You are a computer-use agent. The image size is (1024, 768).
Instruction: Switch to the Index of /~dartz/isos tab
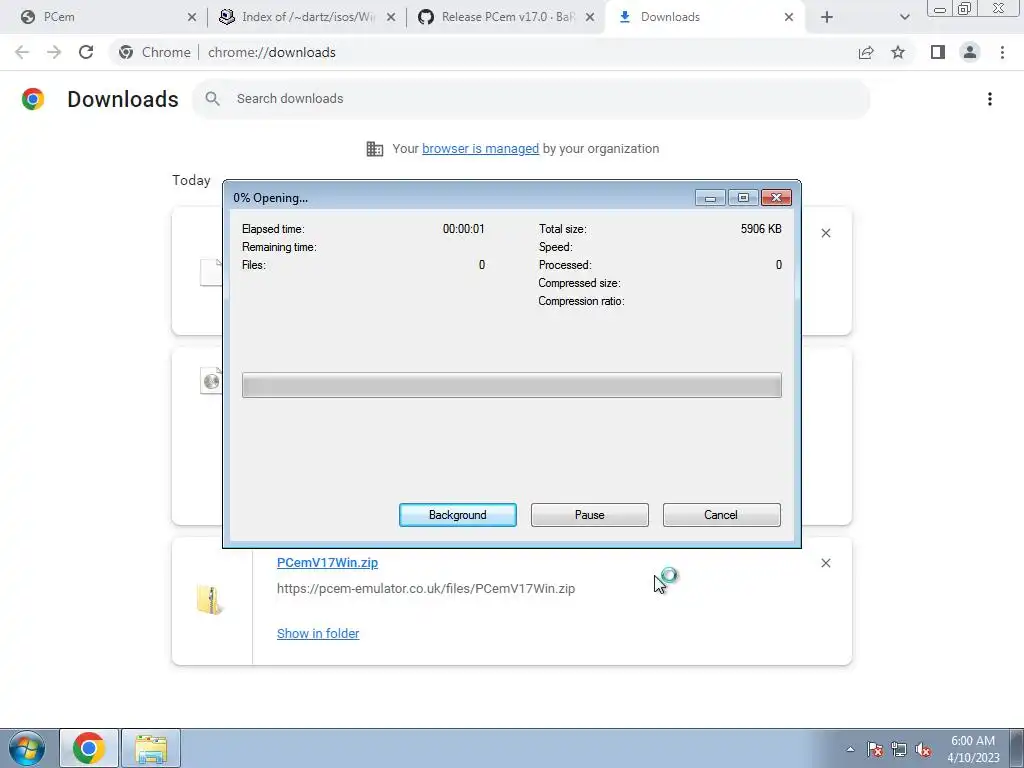click(305, 17)
